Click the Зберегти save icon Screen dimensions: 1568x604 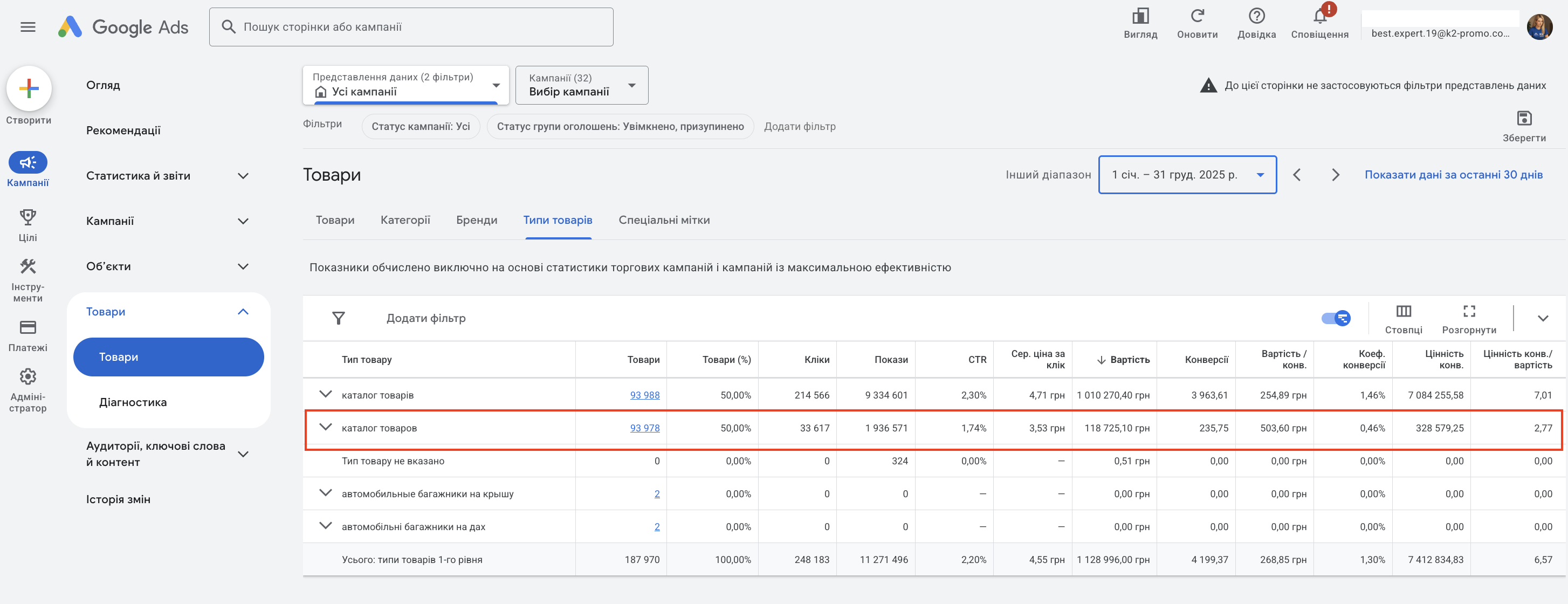pos(1524,119)
